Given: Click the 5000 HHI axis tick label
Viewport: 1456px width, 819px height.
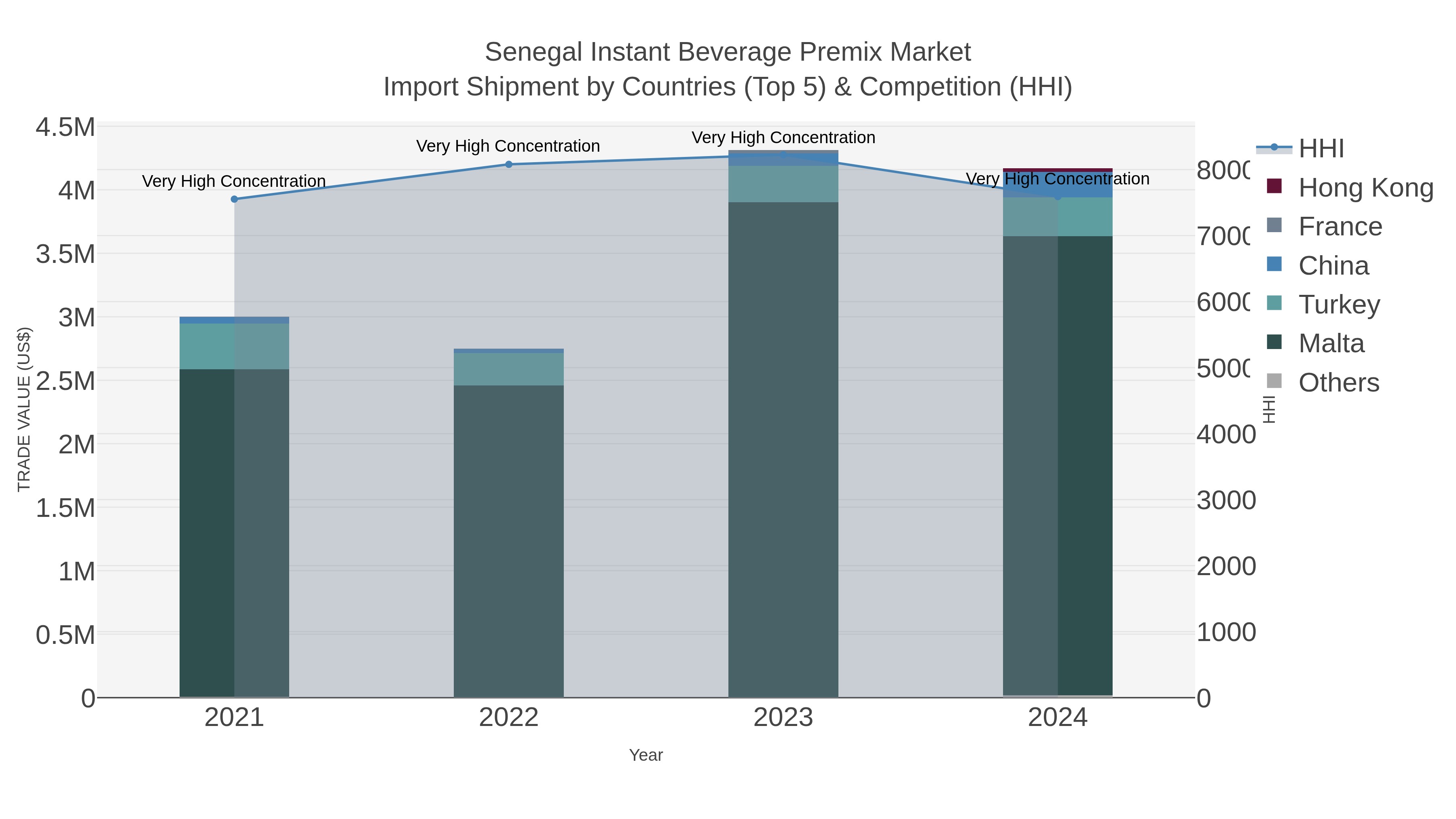Looking at the screenshot, I should pyautogui.click(x=1224, y=368).
